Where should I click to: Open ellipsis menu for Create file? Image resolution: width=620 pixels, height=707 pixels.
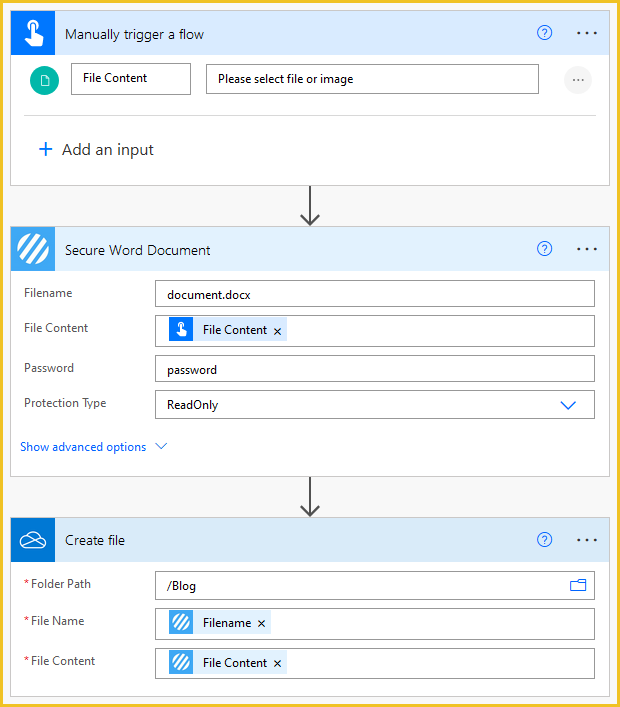pos(587,540)
